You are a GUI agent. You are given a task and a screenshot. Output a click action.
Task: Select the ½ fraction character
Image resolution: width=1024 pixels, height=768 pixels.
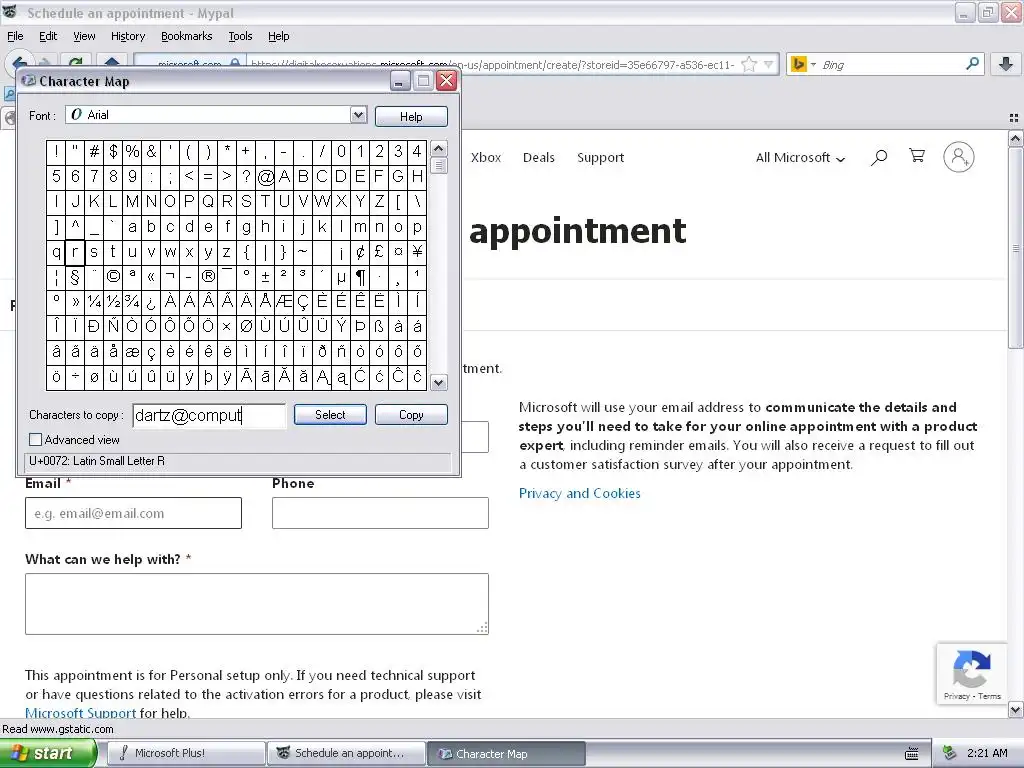click(113, 302)
